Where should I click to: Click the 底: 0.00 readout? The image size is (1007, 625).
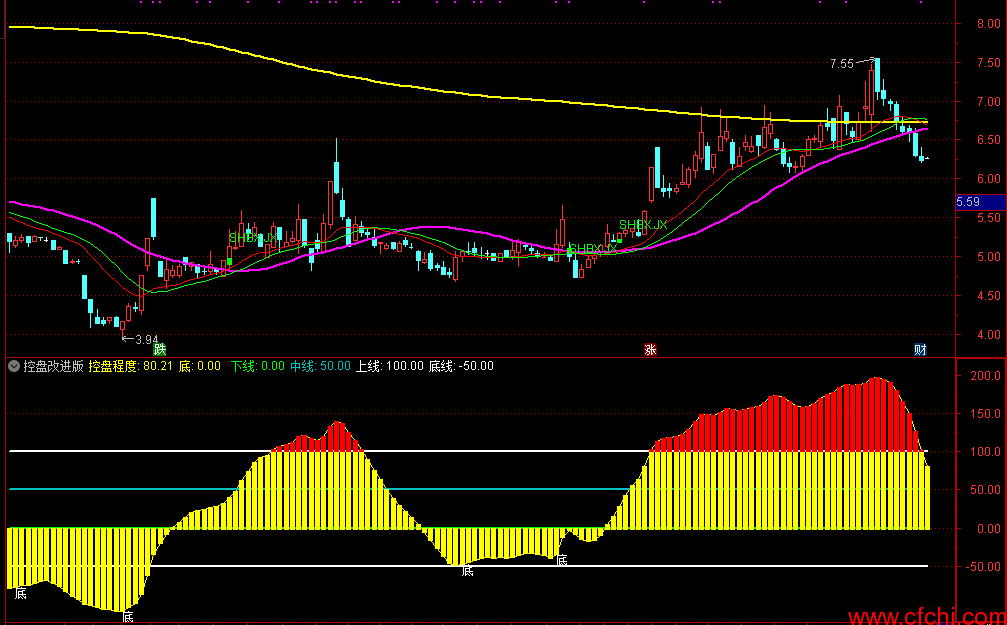199,366
